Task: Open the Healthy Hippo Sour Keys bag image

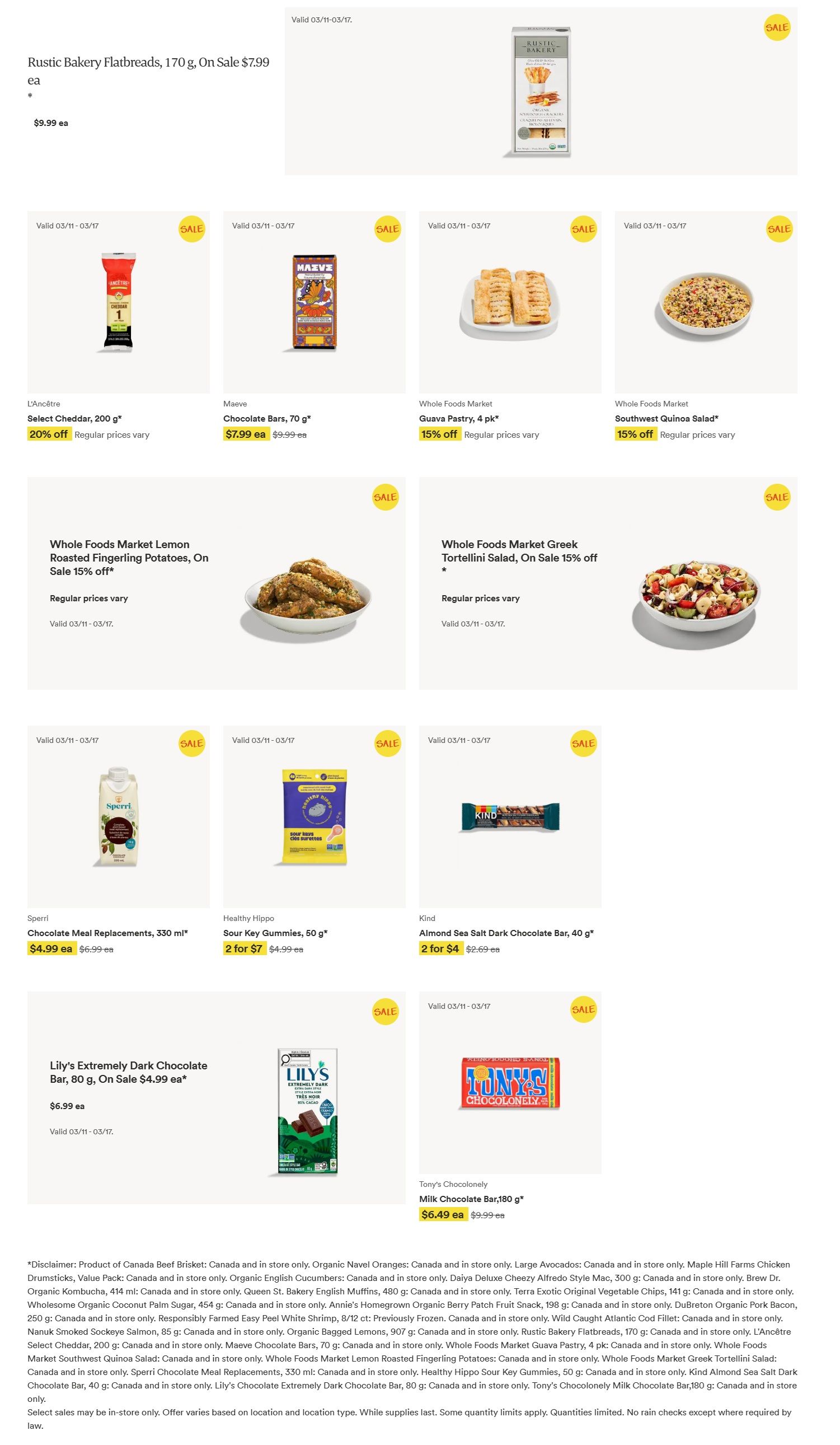Action: [314, 816]
